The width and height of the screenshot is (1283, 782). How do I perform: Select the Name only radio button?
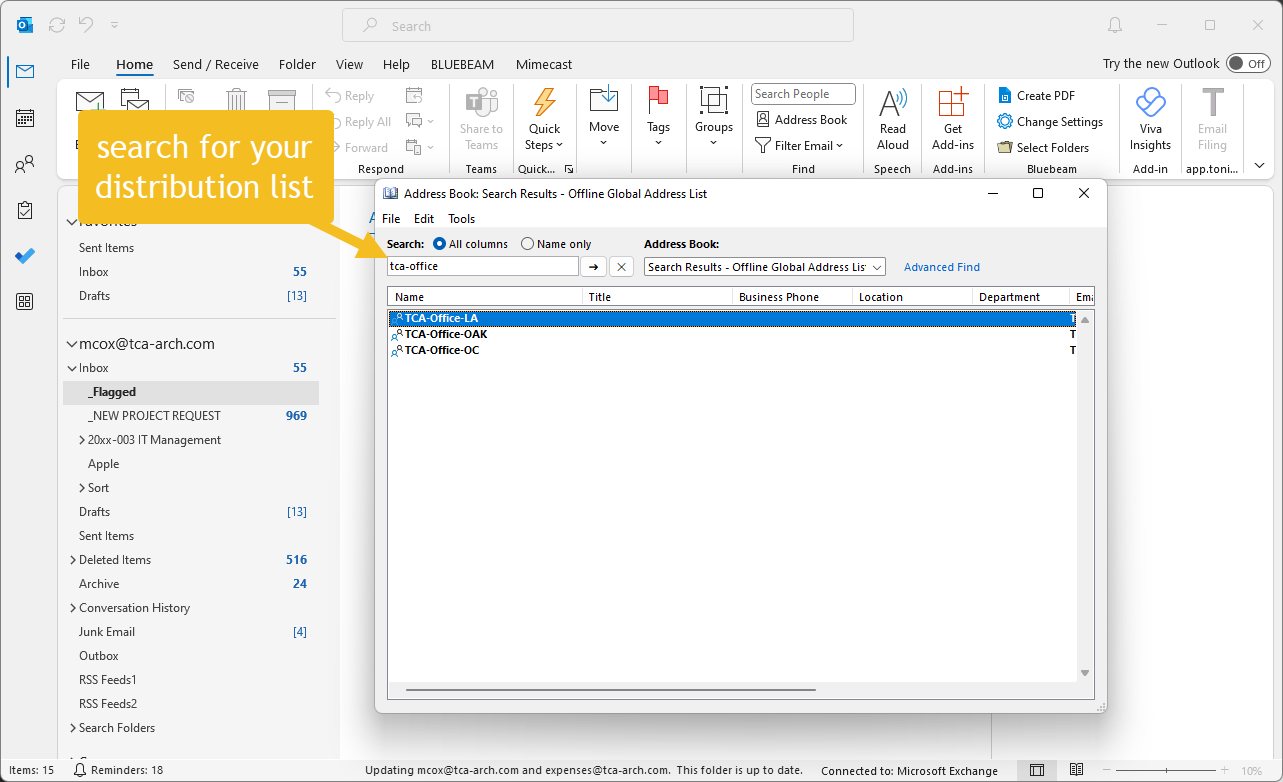(528, 244)
